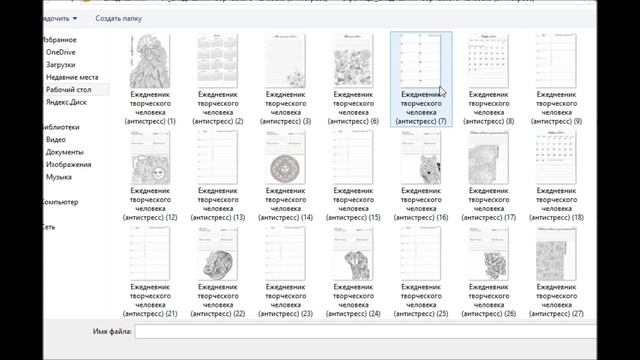The image size is (640, 360).
Task: Select the mandala thumbnail of file (14)
Action: 285,157
